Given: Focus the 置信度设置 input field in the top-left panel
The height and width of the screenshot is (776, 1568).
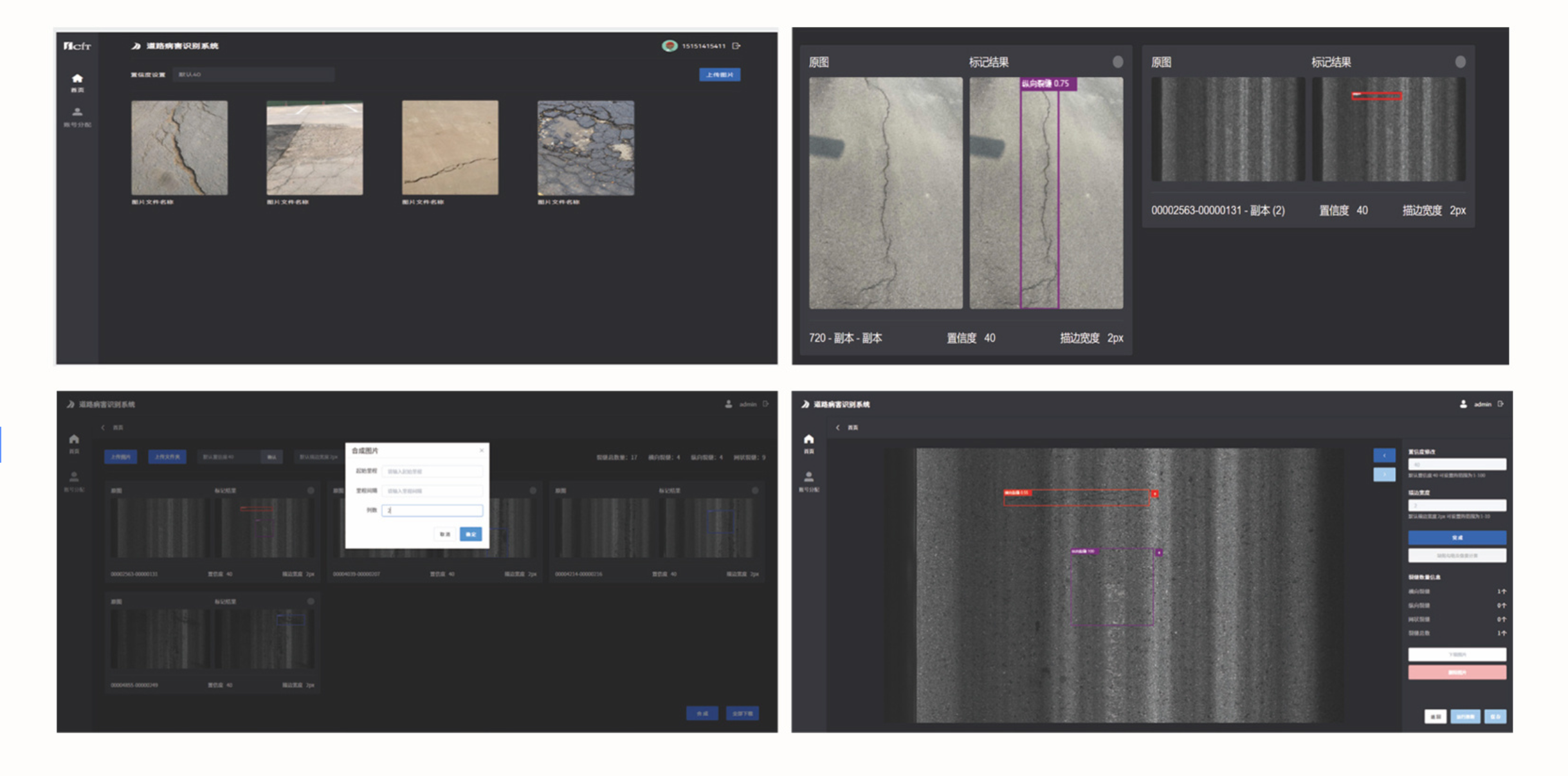Looking at the screenshot, I should (253, 75).
